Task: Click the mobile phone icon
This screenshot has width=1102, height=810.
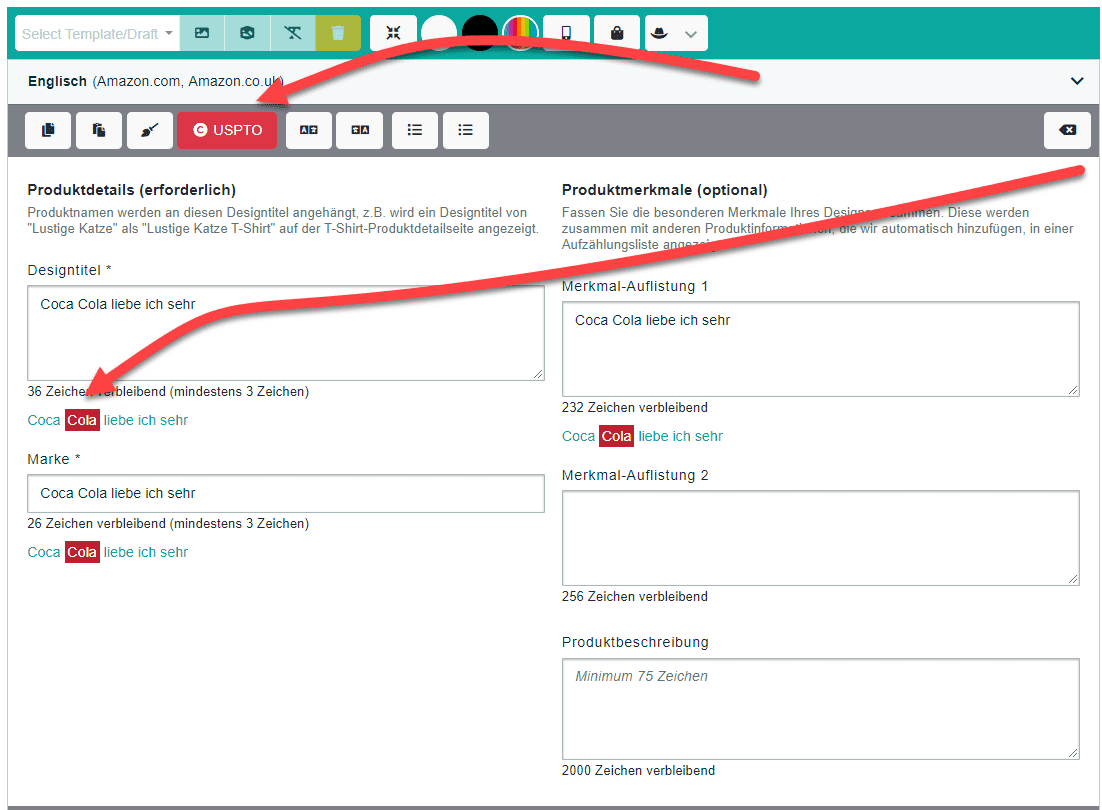Action: tap(566, 33)
